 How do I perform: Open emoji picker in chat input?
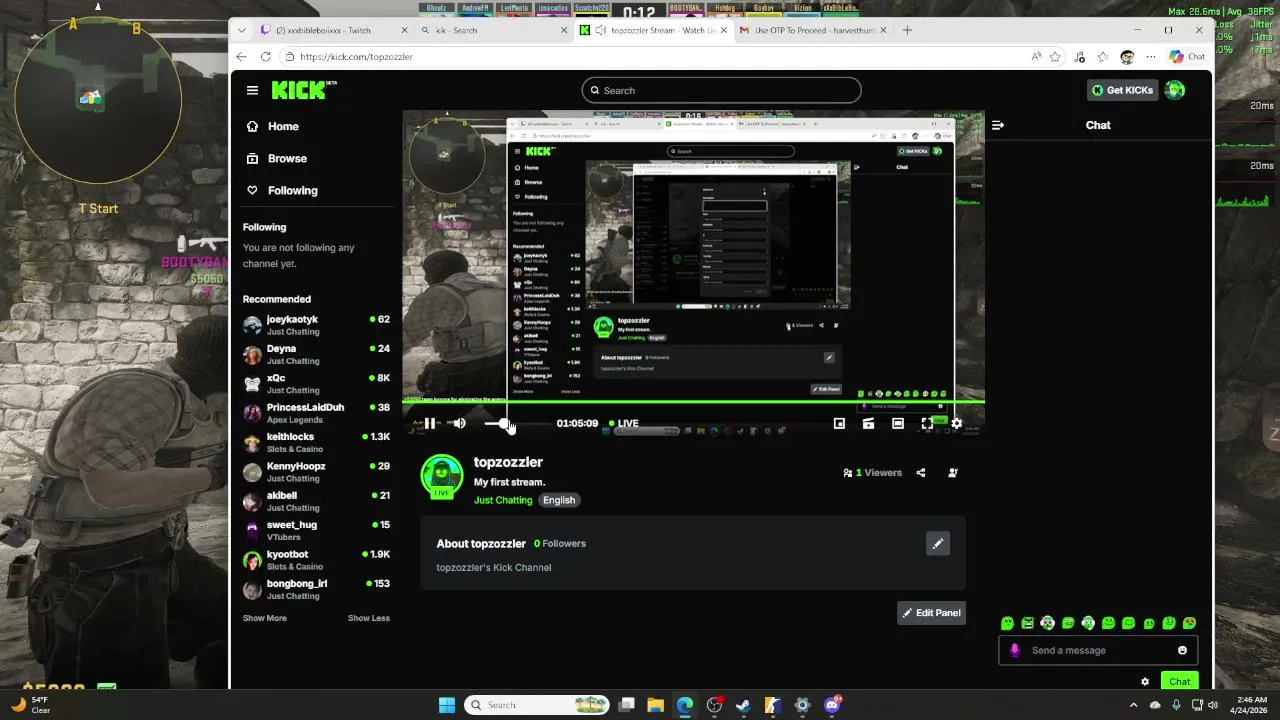[x=1182, y=650]
